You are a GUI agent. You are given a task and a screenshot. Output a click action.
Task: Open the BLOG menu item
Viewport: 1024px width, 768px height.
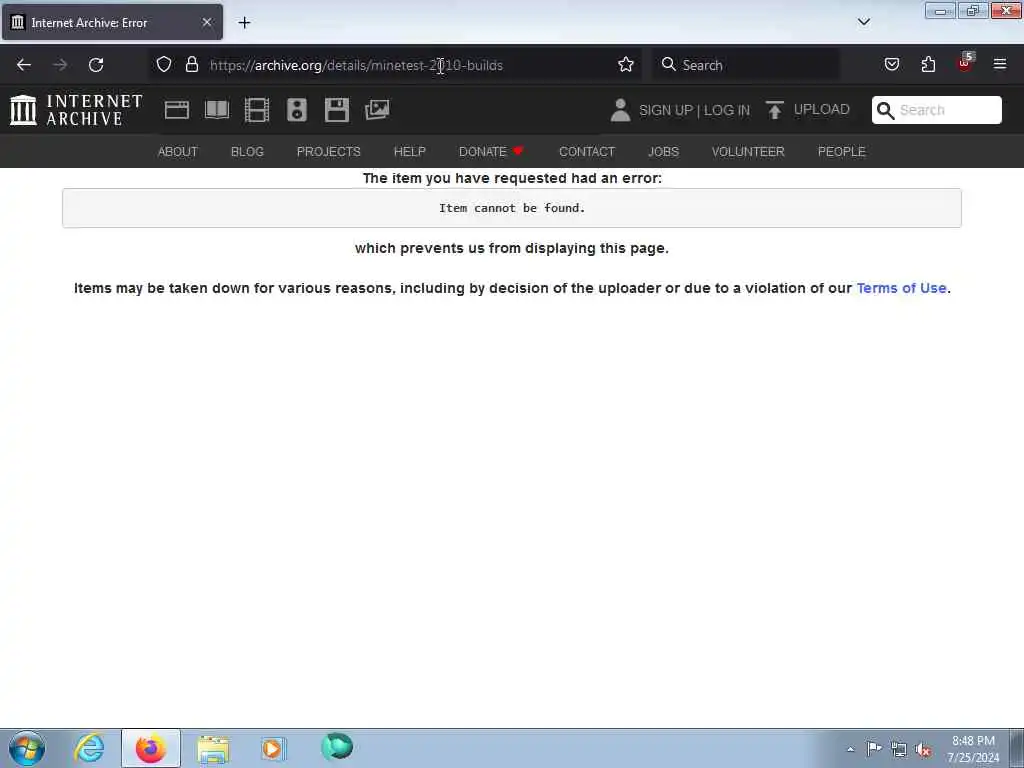(248, 152)
